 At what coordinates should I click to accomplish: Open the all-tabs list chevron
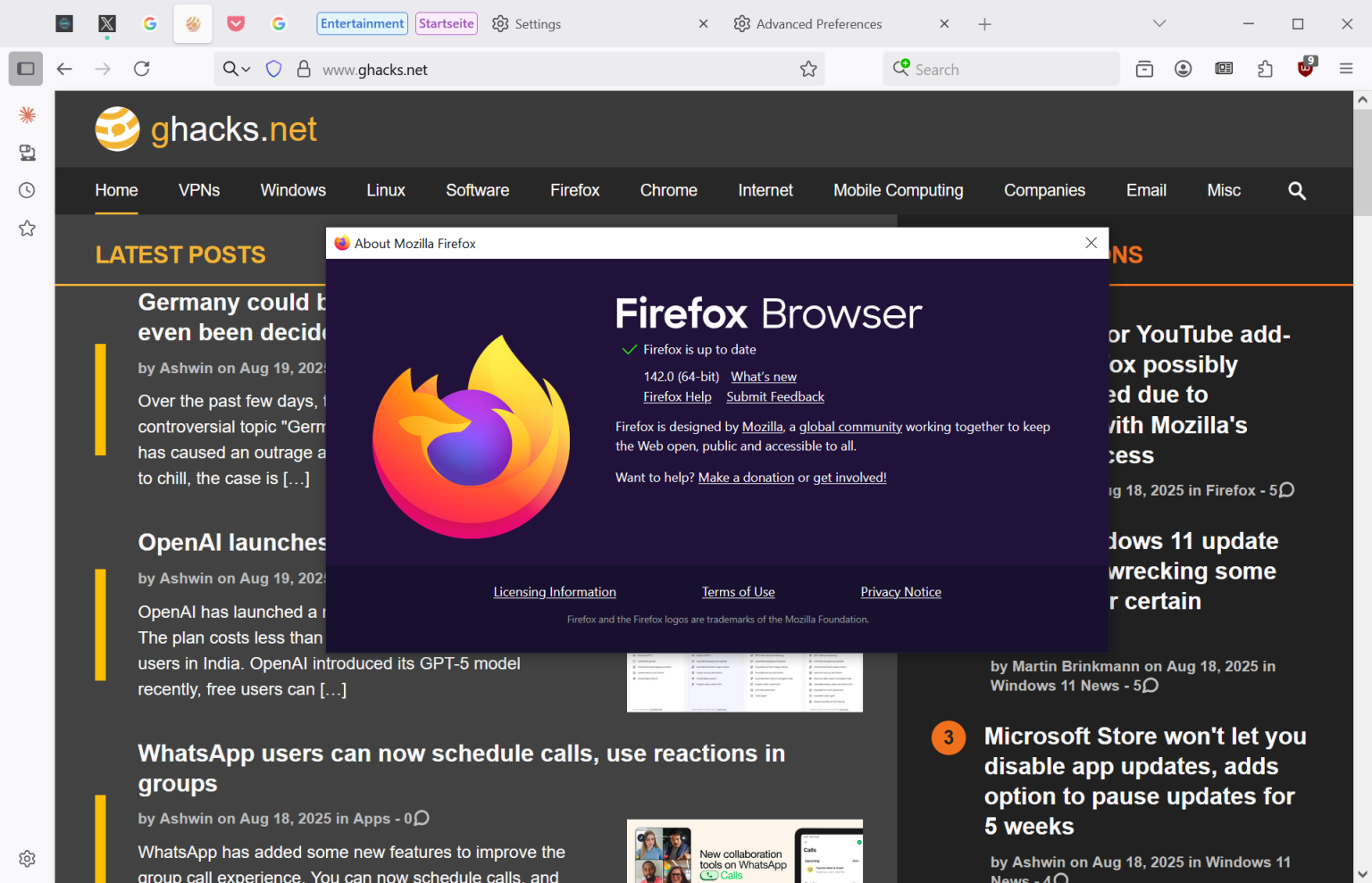1159,23
